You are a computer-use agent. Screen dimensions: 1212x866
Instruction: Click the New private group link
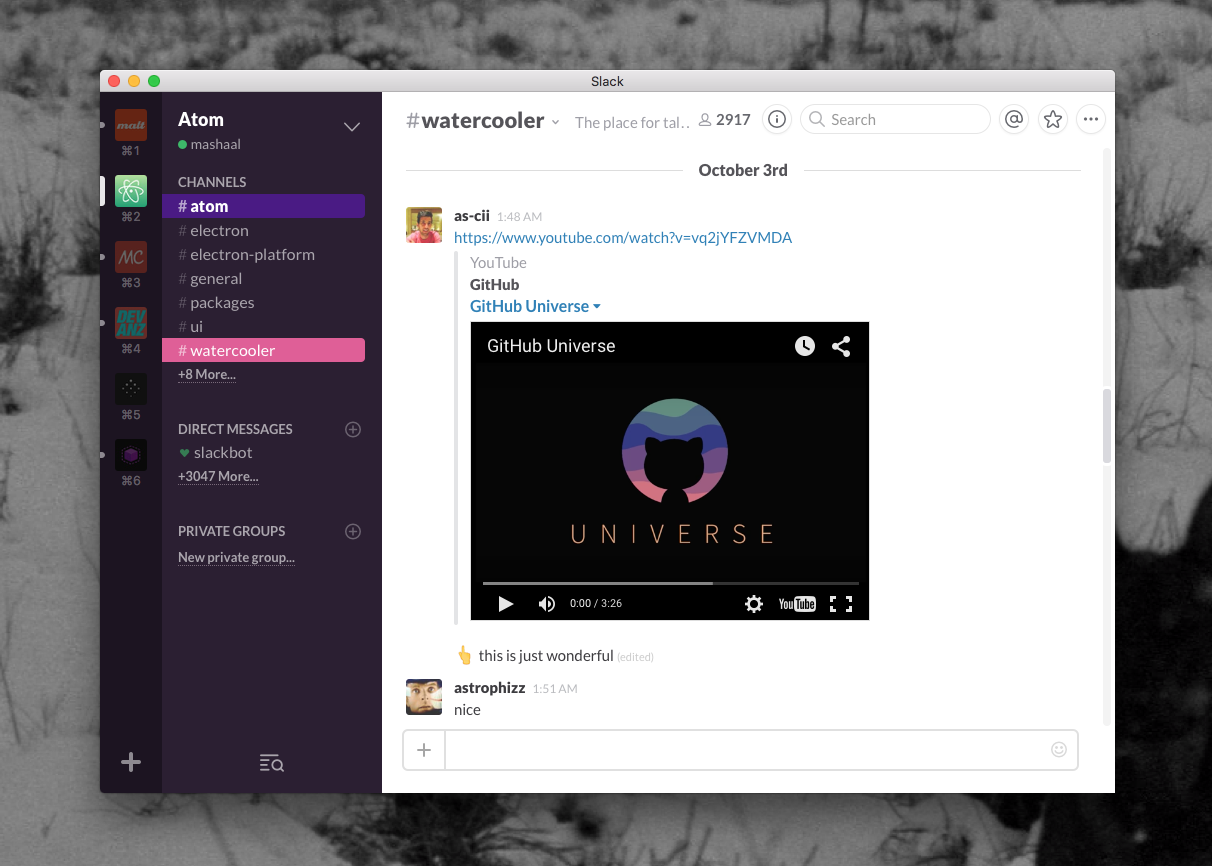[x=236, y=557]
